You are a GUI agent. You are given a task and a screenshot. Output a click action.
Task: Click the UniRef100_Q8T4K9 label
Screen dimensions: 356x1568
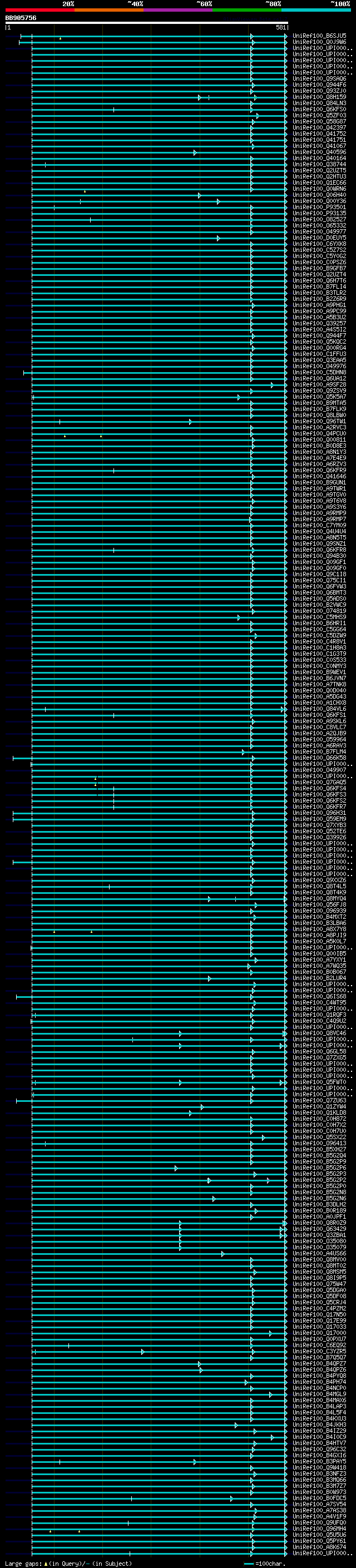pyautogui.click(x=319, y=892)
